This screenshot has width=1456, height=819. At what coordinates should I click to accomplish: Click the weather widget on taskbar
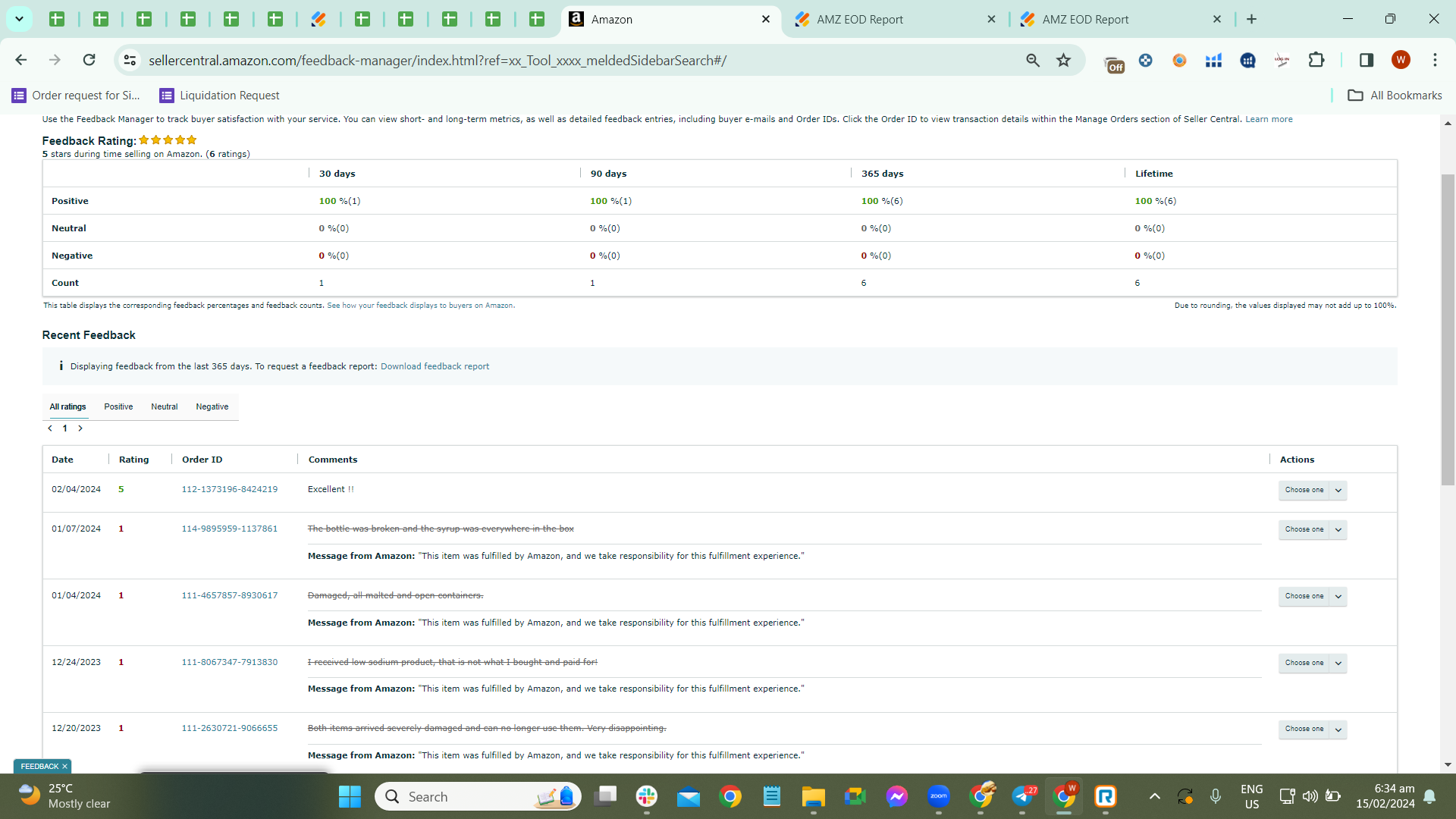(64, 796)
